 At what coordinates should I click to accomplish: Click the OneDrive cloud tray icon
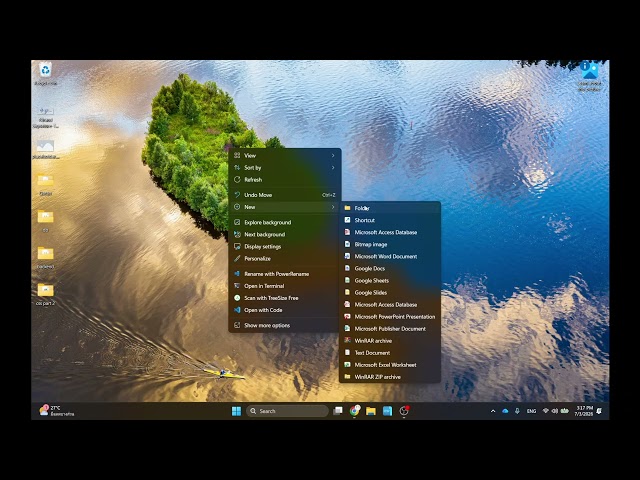[x=505, y=411]
